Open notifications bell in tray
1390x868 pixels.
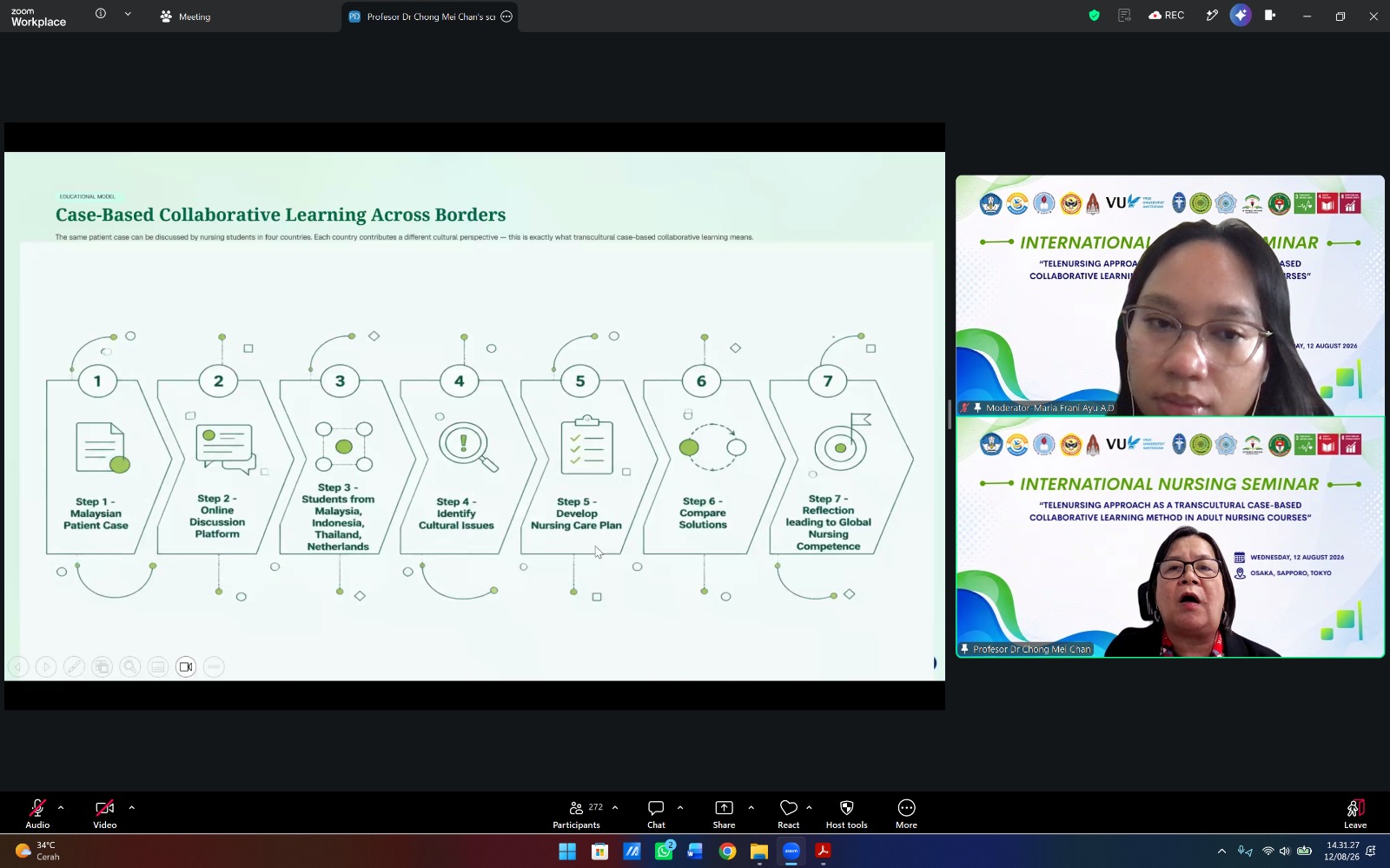1372,851
